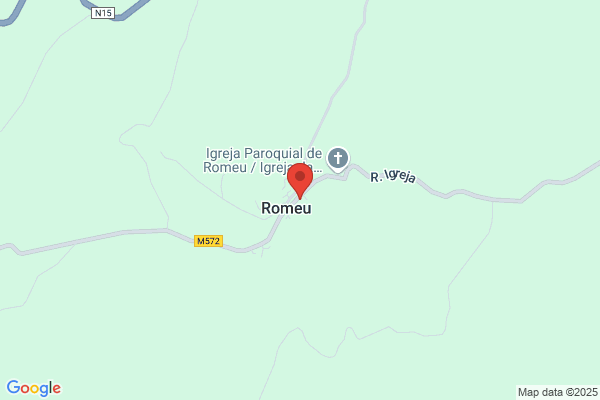Select the R. Igreja street label
The image size is (600, 400).
pyautogui.click(x=393, y=176)
